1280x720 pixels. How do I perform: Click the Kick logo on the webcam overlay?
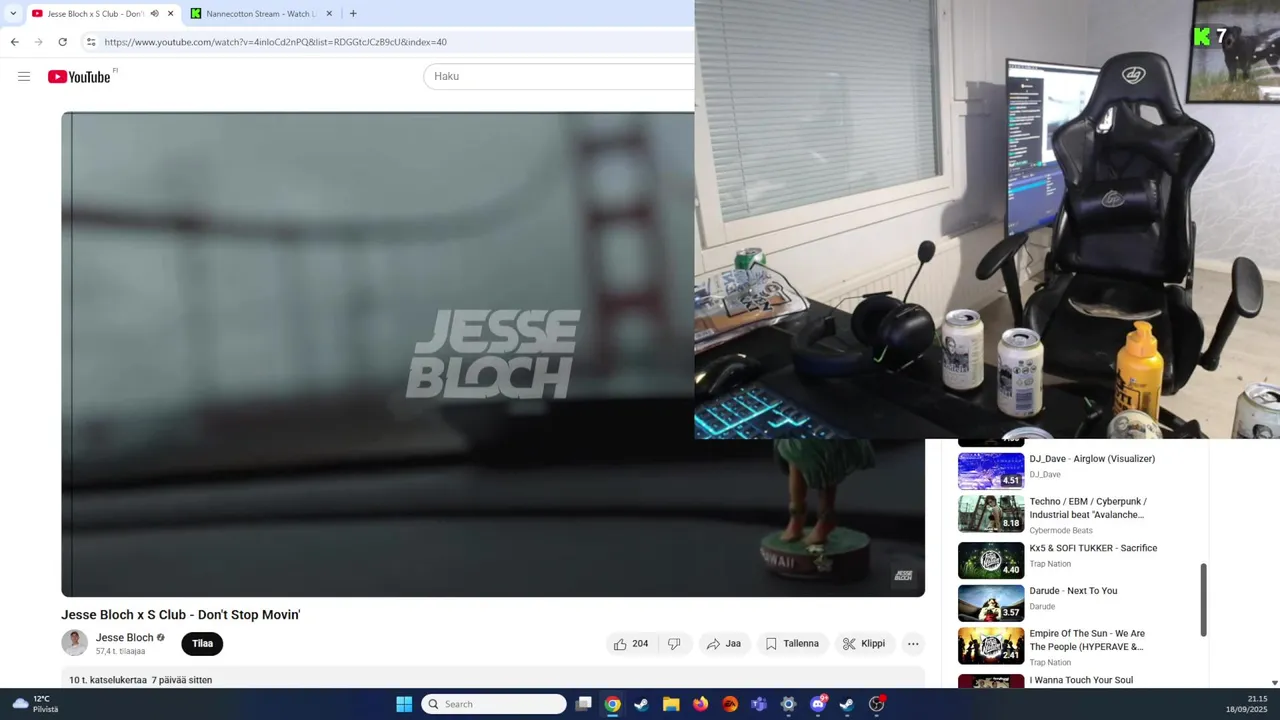coord(1202,37)
